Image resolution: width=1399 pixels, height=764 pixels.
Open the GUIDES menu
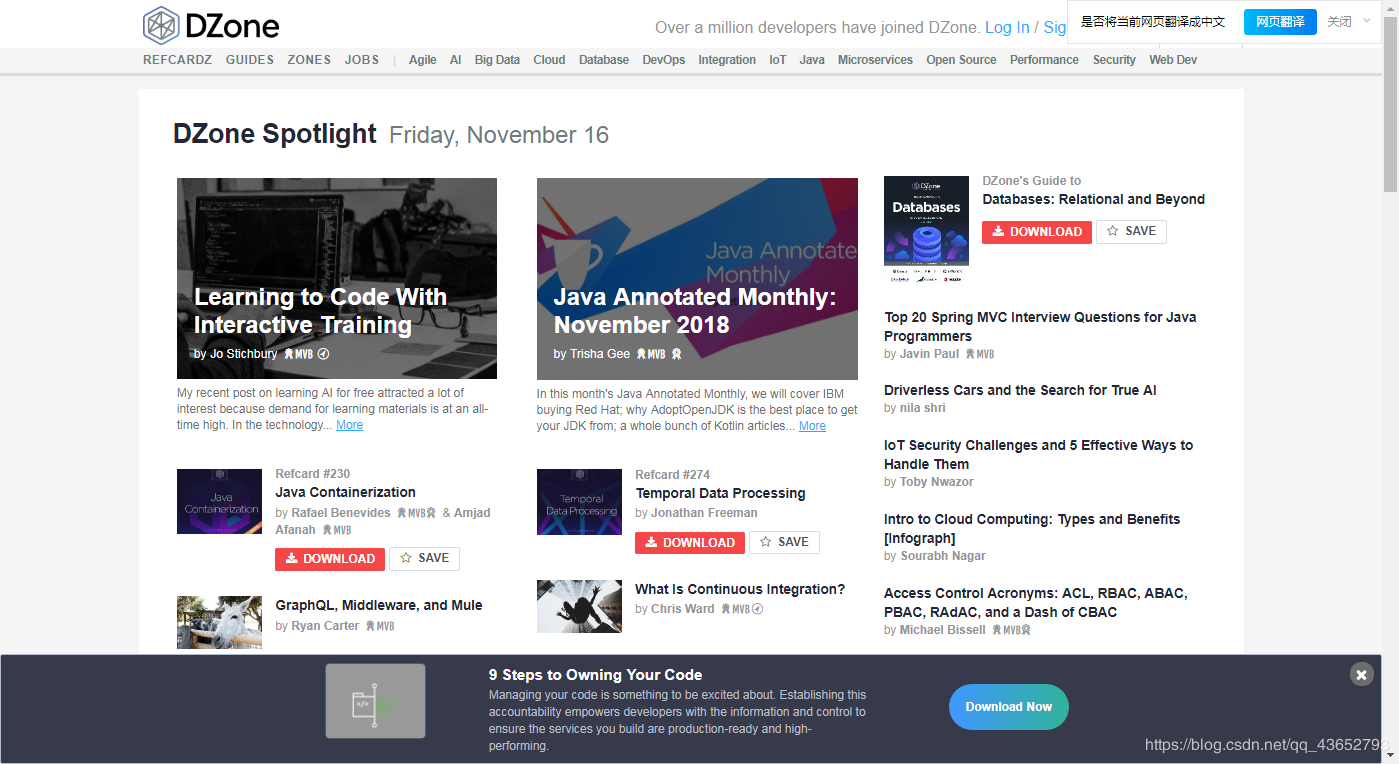[x=250, y=60]
